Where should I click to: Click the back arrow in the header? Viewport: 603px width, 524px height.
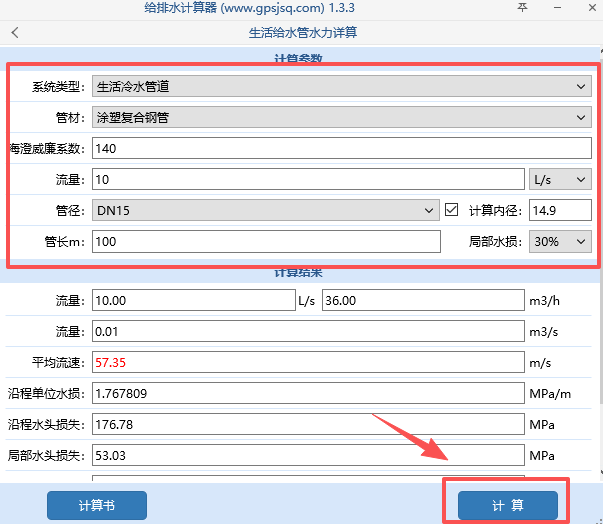click(x=15, y=32)
